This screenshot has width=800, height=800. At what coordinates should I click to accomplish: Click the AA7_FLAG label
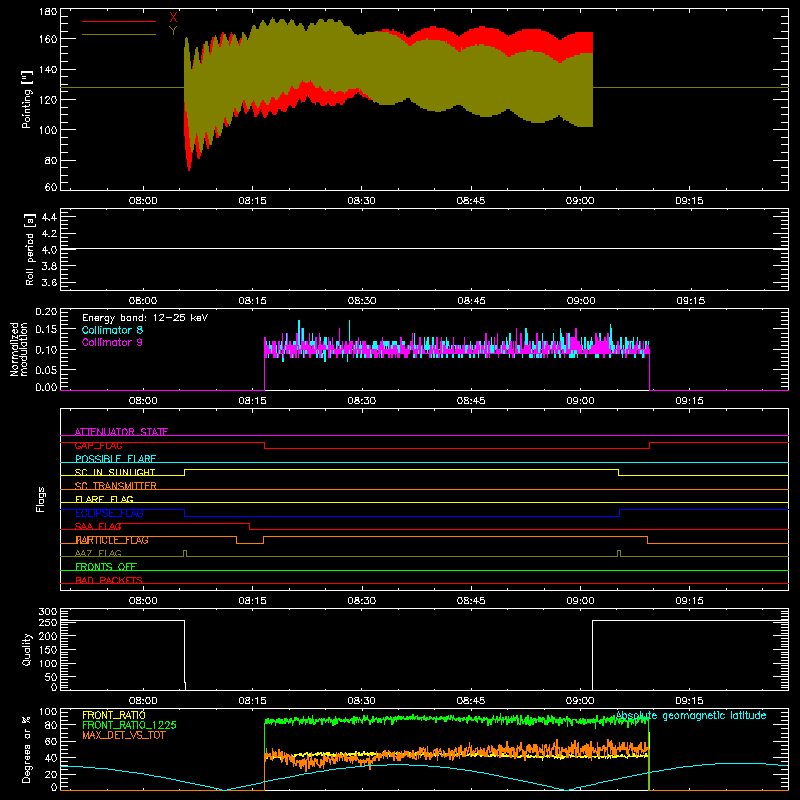point(98,553)
